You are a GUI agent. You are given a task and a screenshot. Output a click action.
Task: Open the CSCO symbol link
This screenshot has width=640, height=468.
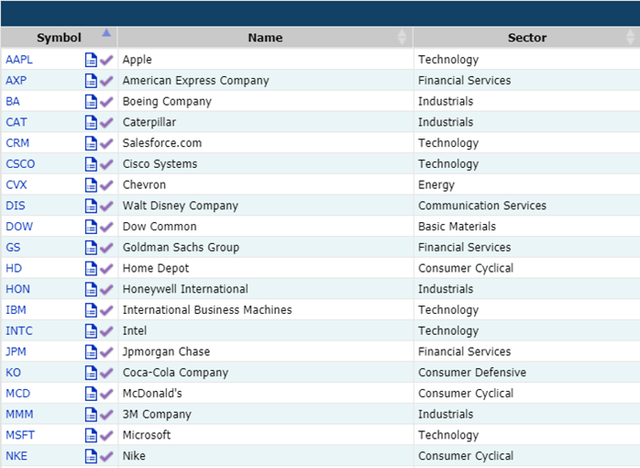(20, 164)
